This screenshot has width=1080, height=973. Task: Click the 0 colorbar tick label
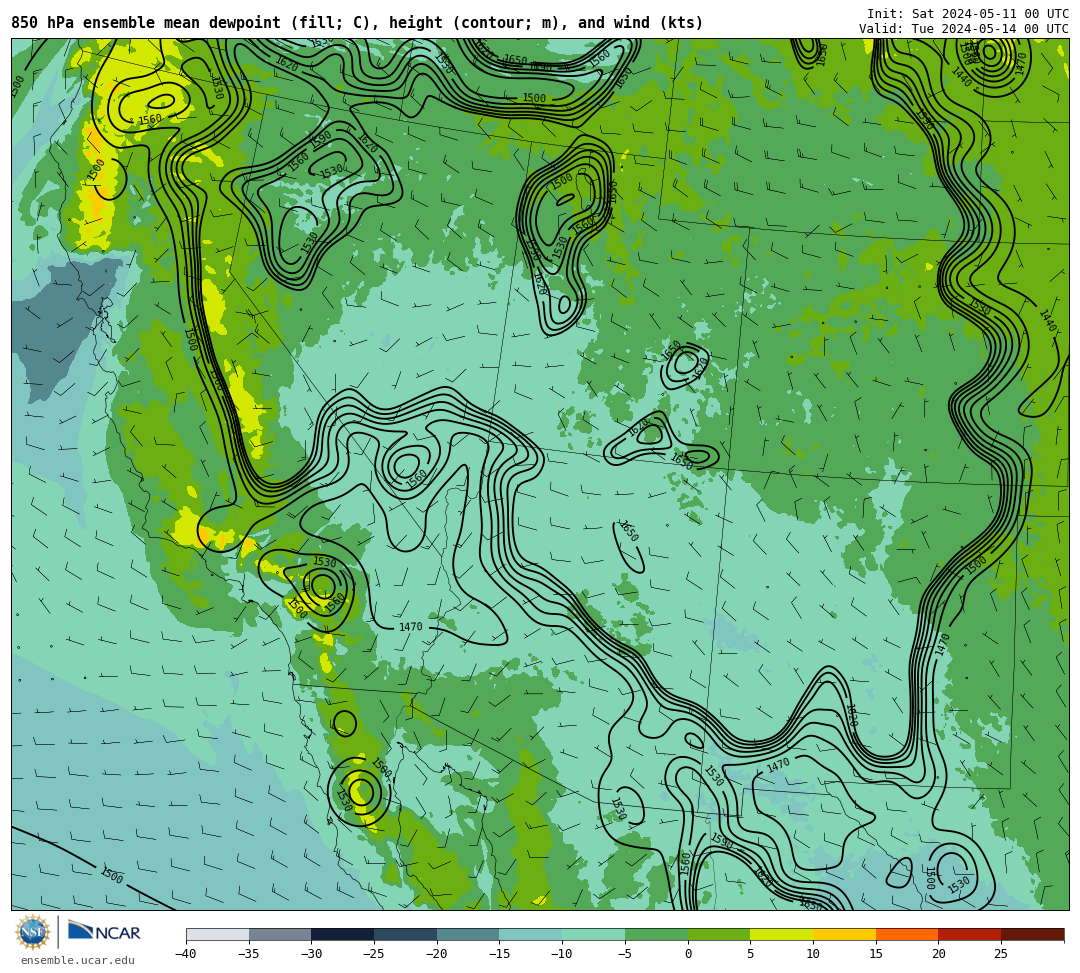tap(688, 954)
